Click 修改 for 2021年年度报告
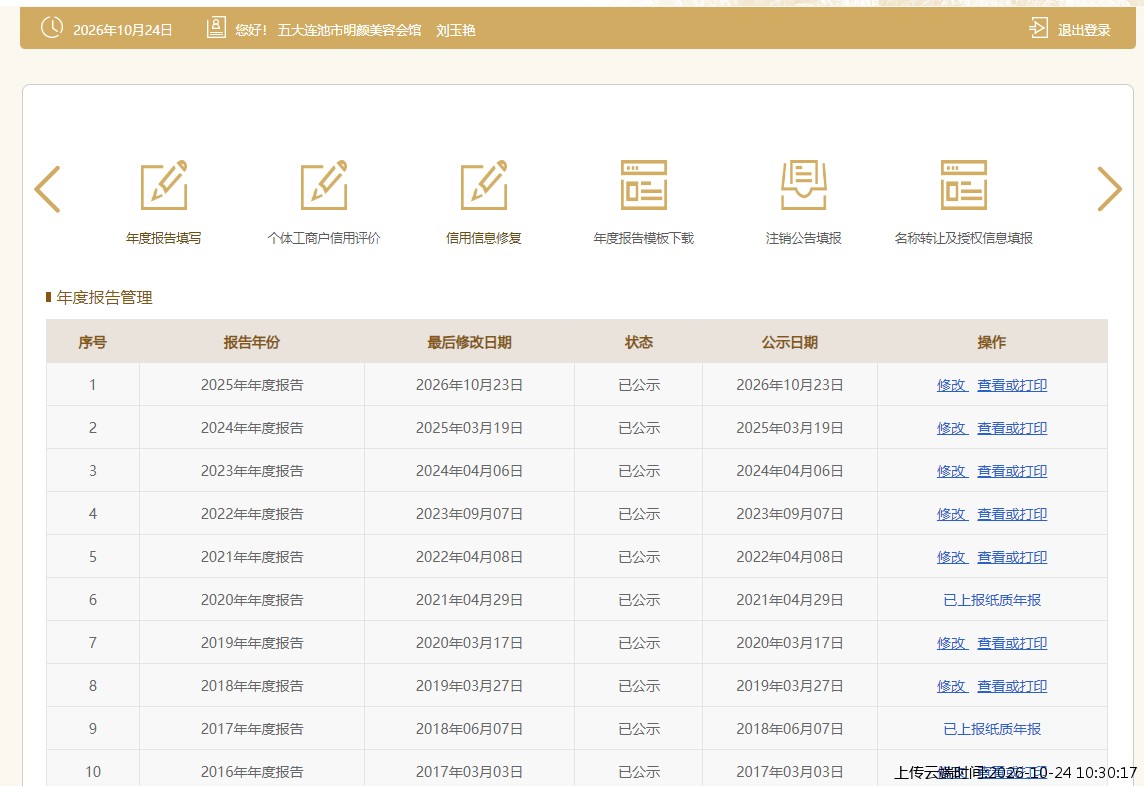 tap(951, 557)
